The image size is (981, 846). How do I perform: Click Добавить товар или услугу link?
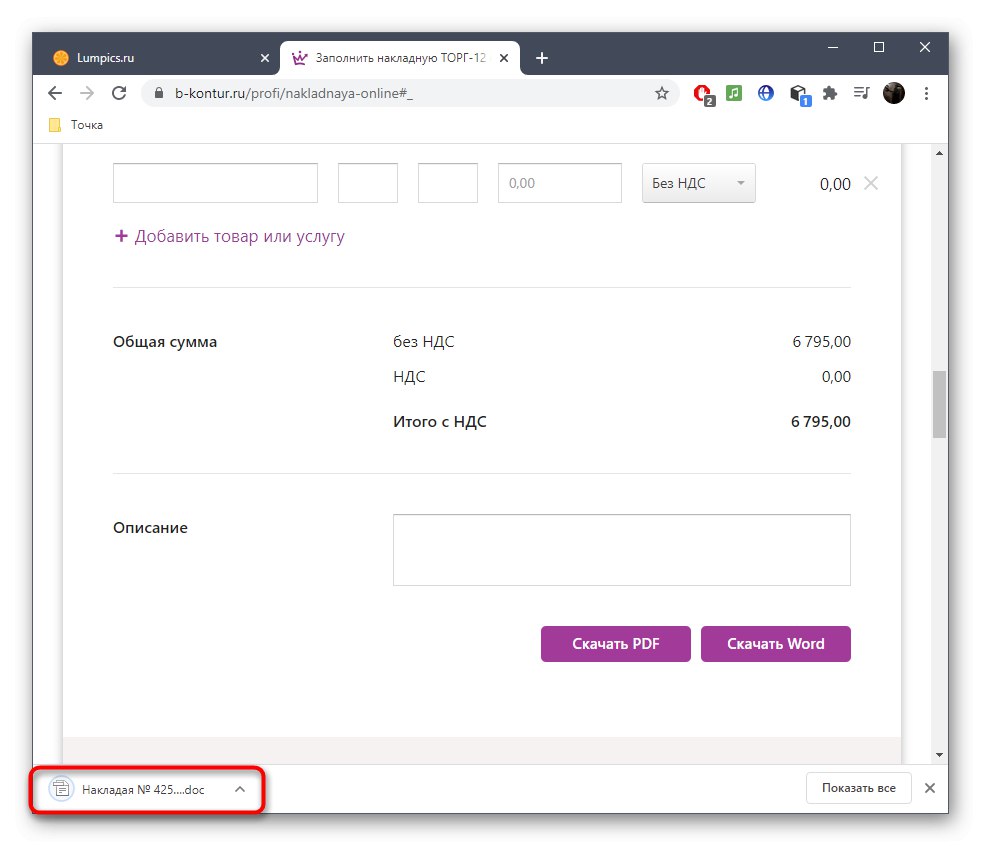pos(230,236)
